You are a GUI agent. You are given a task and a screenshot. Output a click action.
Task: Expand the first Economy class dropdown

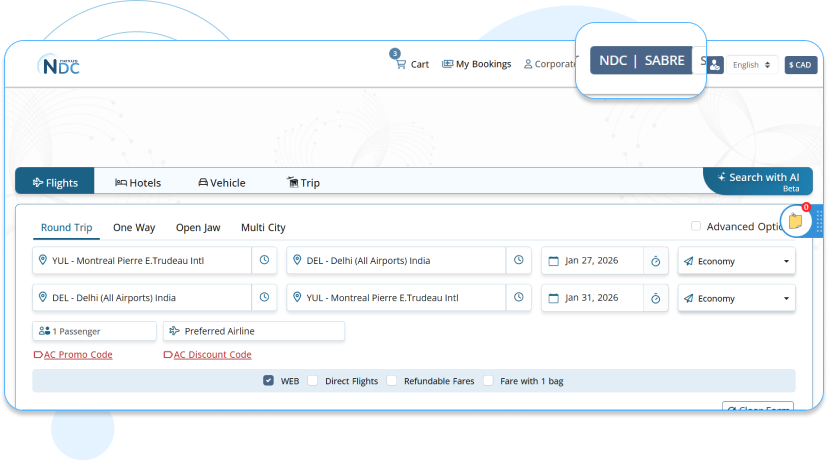737,261
